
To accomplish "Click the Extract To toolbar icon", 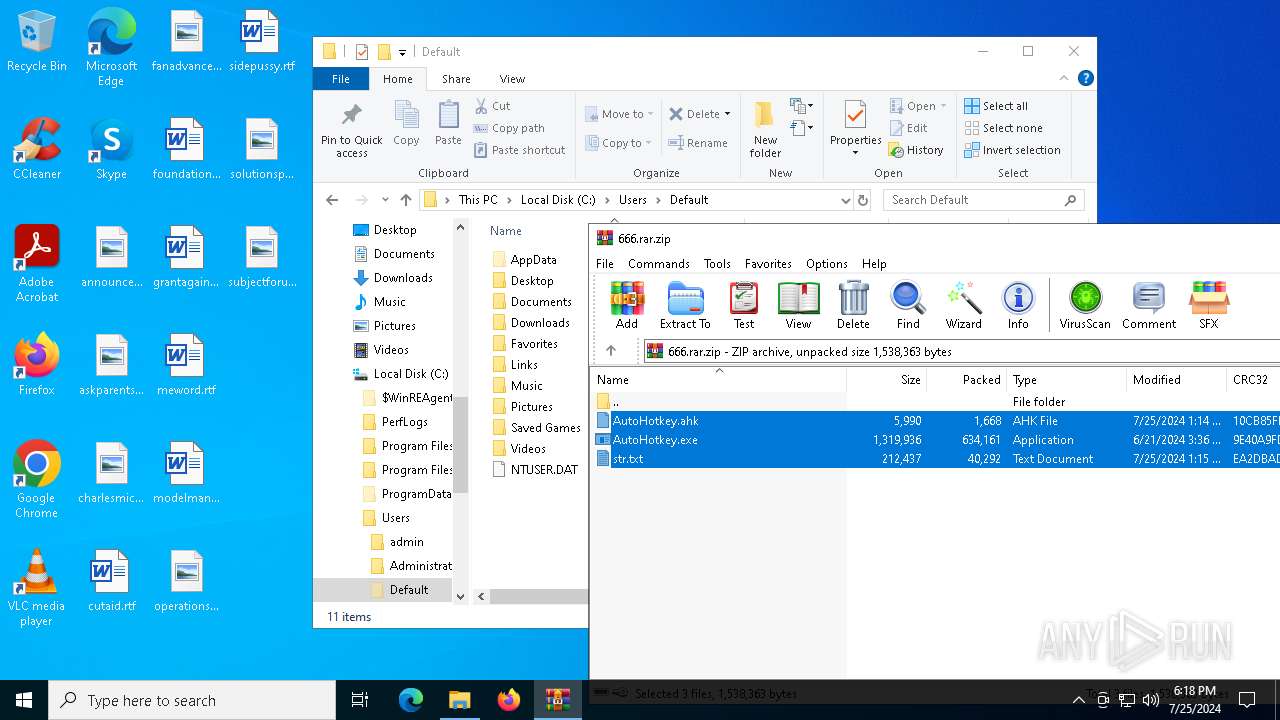I will coord(685,305).
